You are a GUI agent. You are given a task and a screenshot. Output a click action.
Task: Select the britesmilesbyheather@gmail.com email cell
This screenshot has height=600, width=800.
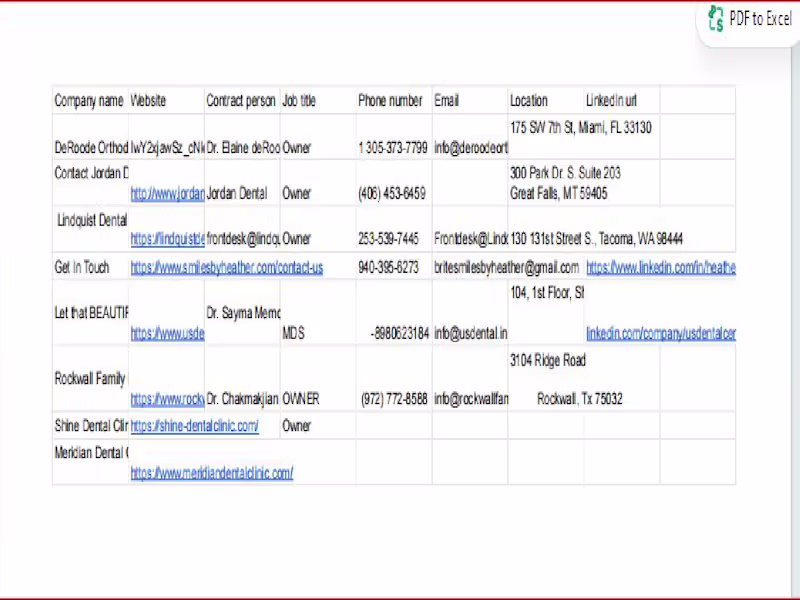pyautogui.click(x=507, y=267)
